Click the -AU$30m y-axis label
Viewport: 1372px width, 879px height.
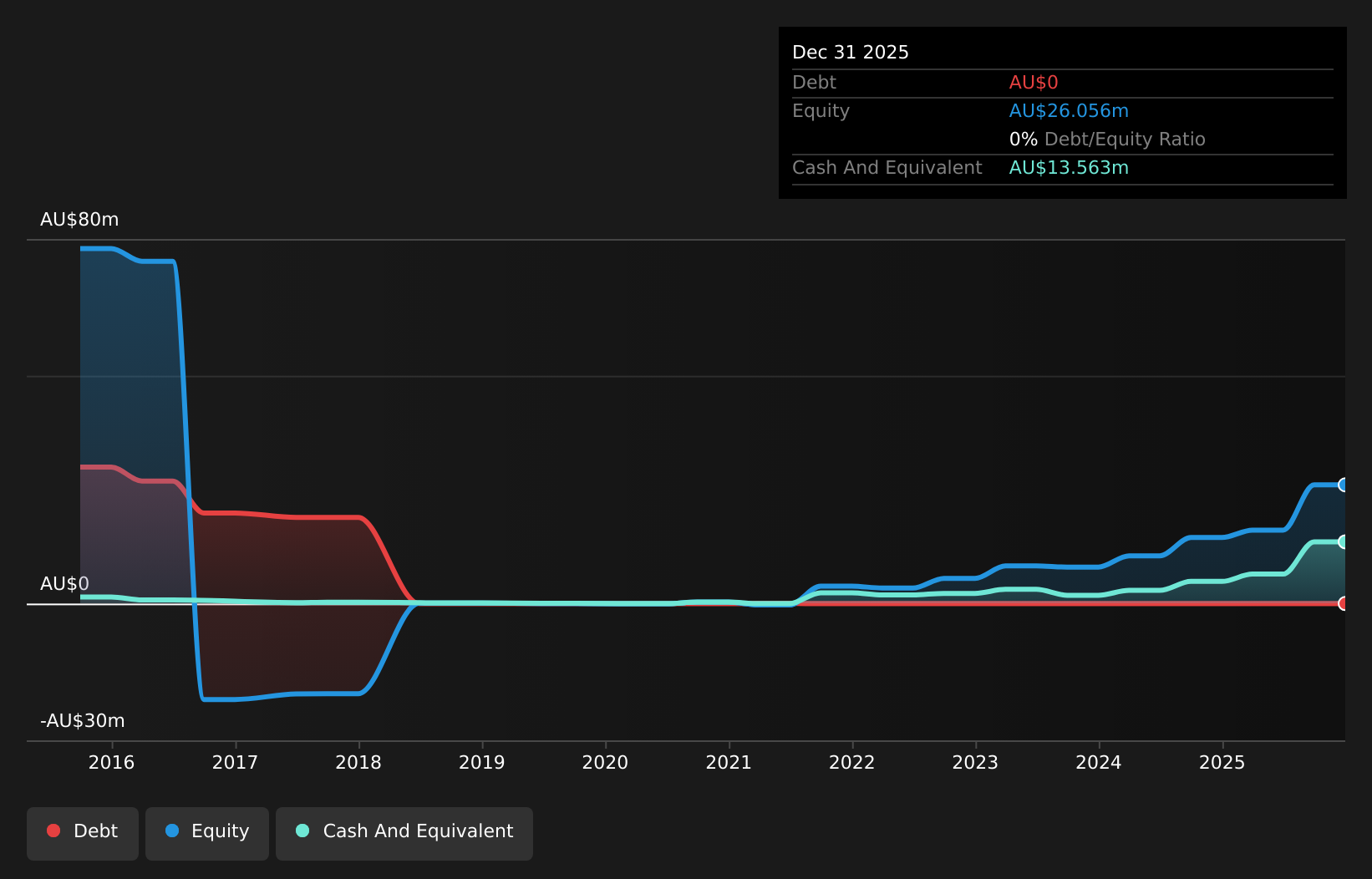click(x=83, y=721)
